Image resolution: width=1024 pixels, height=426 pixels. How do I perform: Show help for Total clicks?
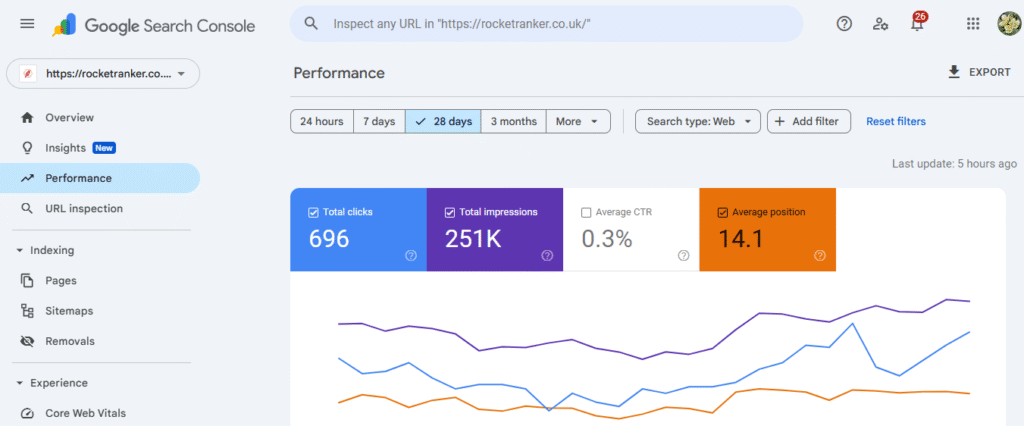411,255
